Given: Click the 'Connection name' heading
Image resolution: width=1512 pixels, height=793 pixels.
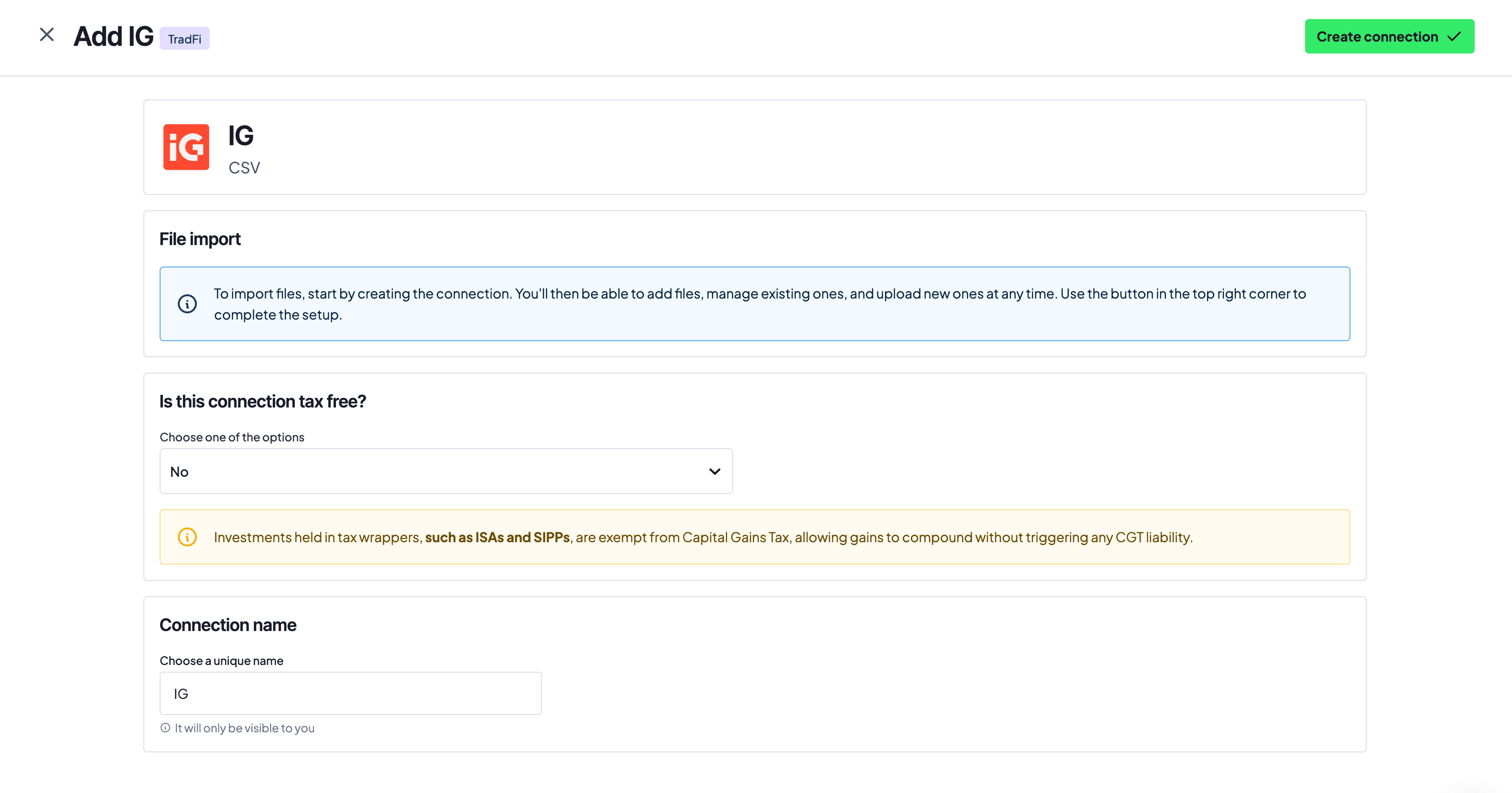Looking at the screenshot, I should (x=228, y=625).
